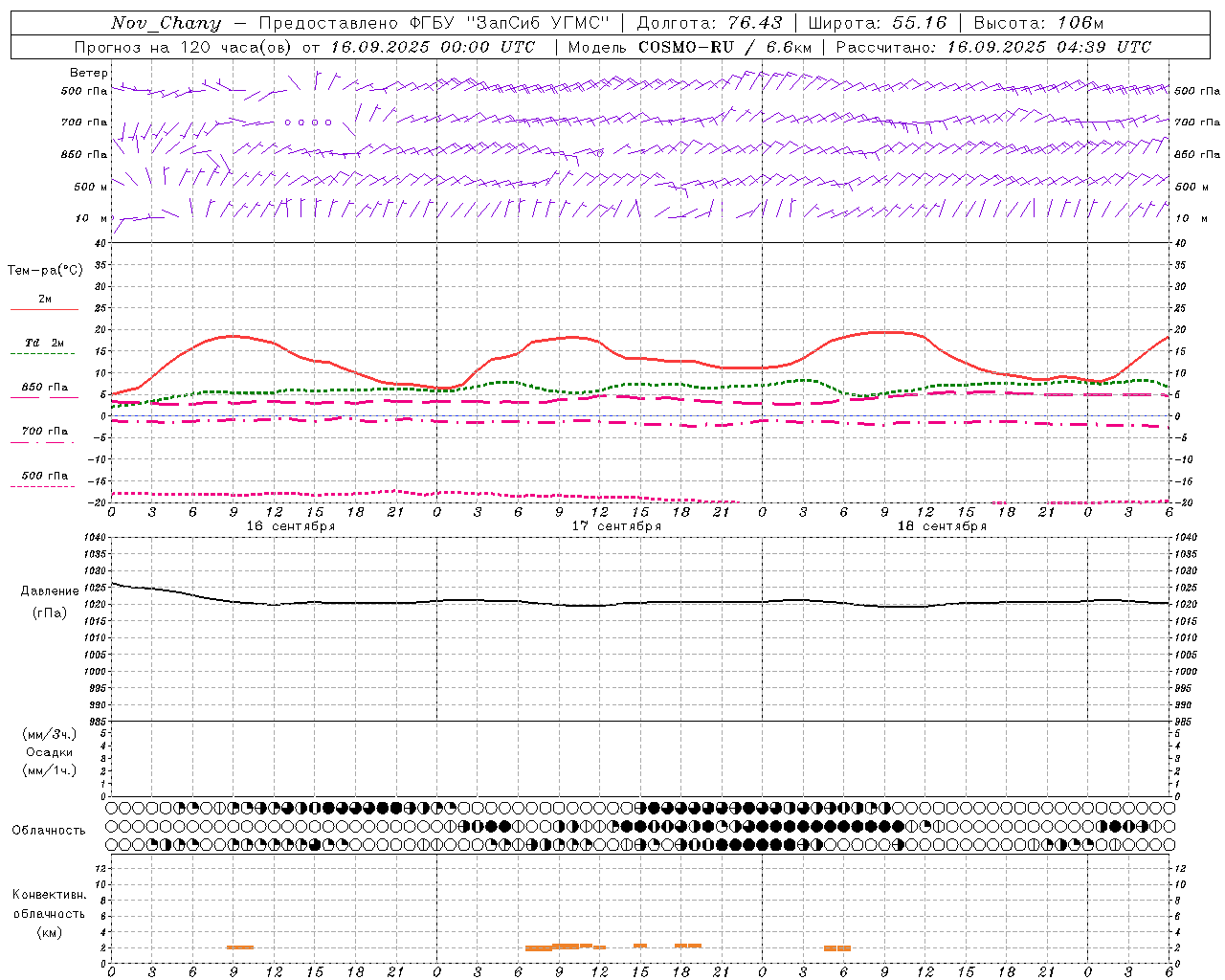1225x980 pixels.
Task: Click the 500 гПа temperature legend entry
Action: (45, 476)
